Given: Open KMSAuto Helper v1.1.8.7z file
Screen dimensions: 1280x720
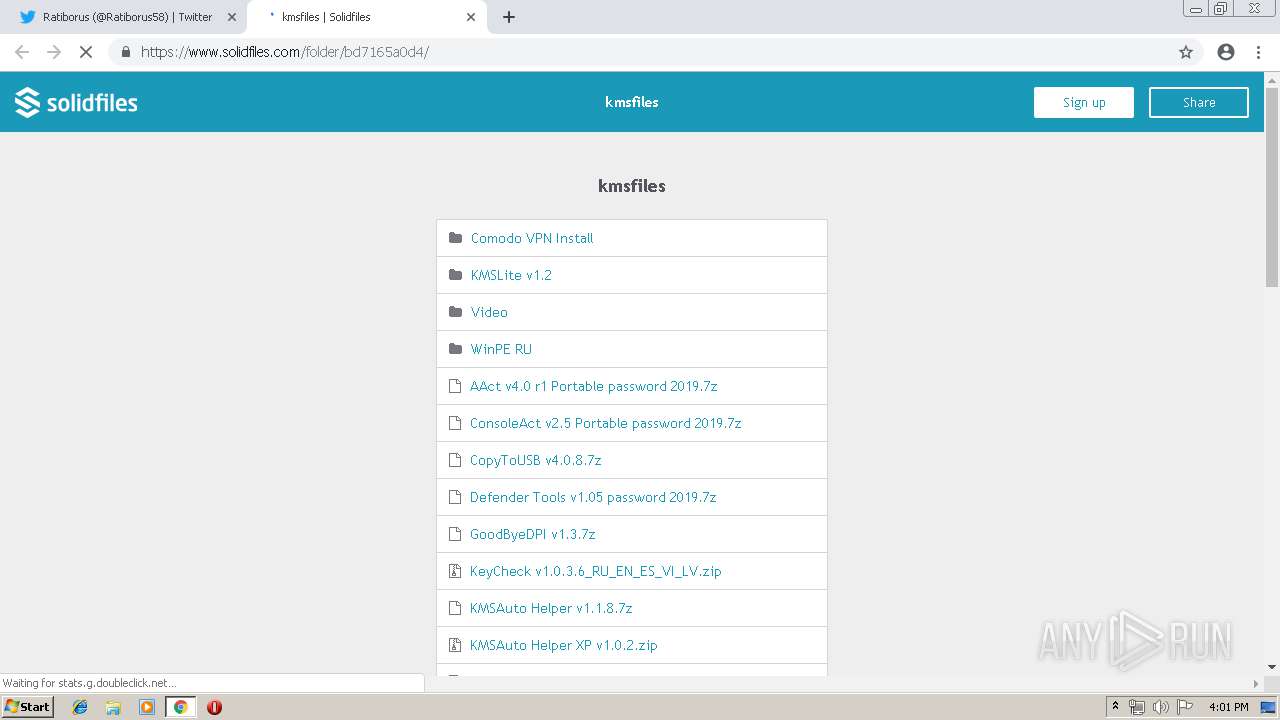Looking at the screenshot, I should [551, 608].
